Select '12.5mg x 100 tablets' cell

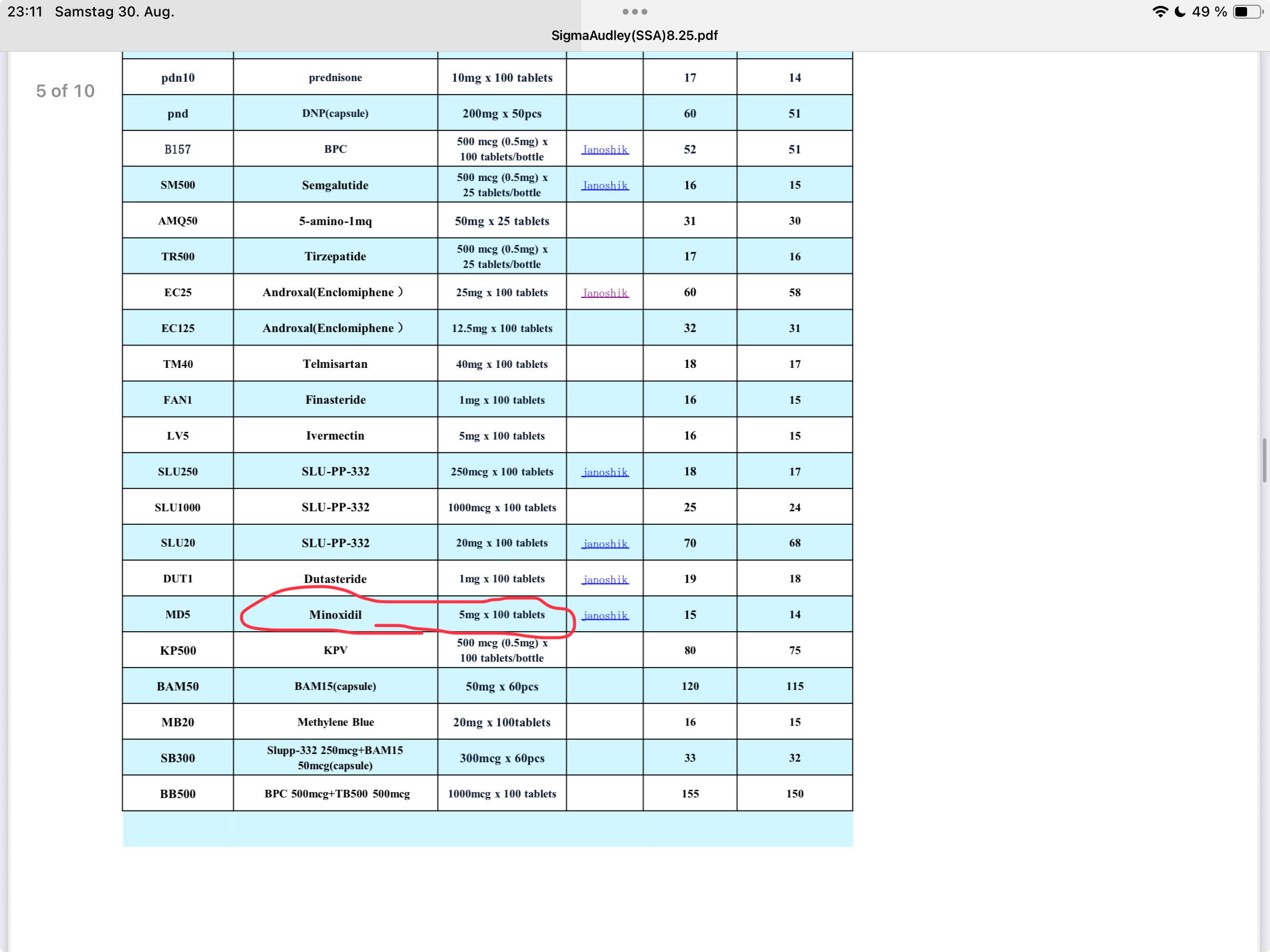[502, 328]
